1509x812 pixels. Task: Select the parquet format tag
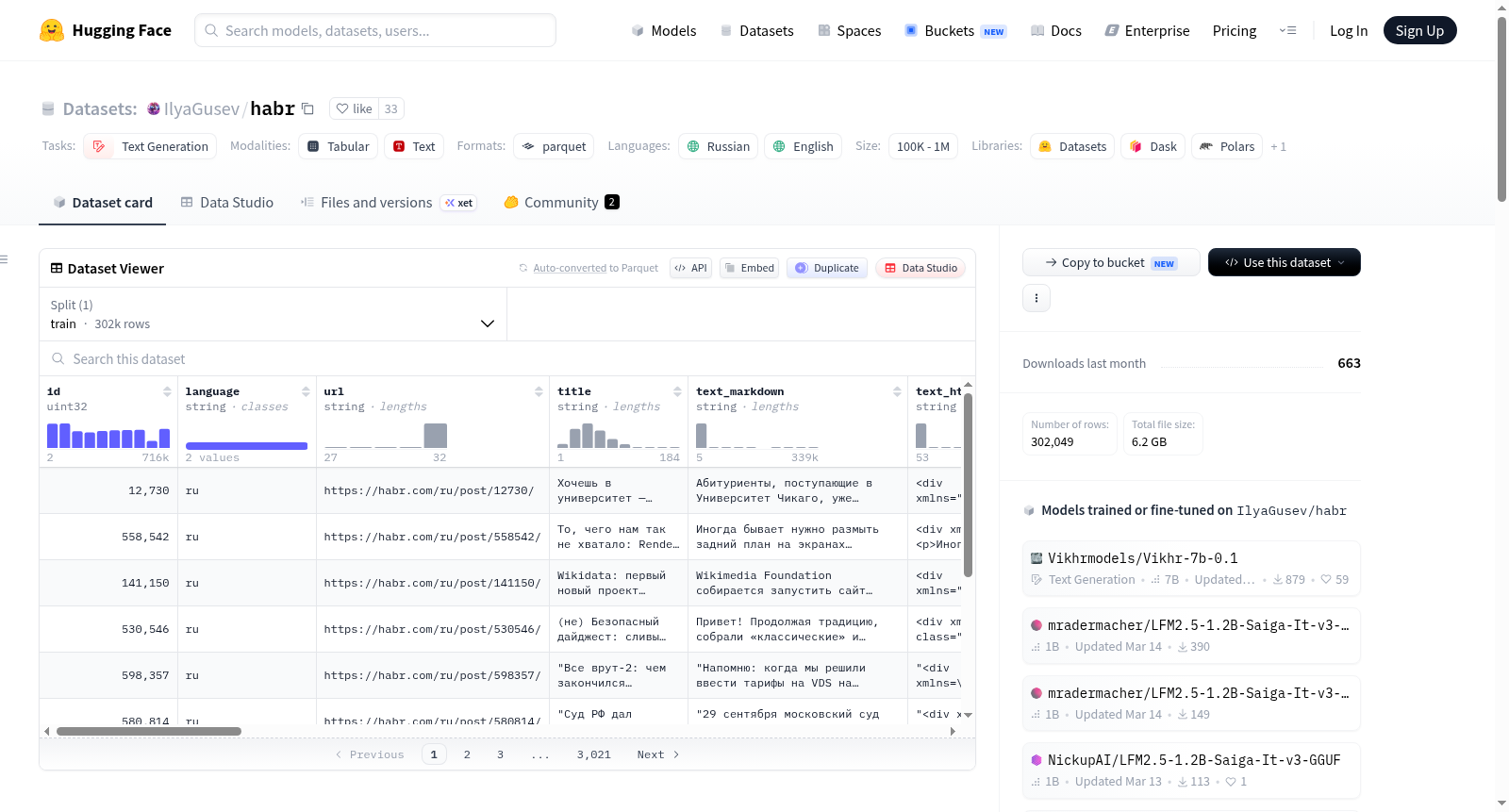[x=554, y=146]
